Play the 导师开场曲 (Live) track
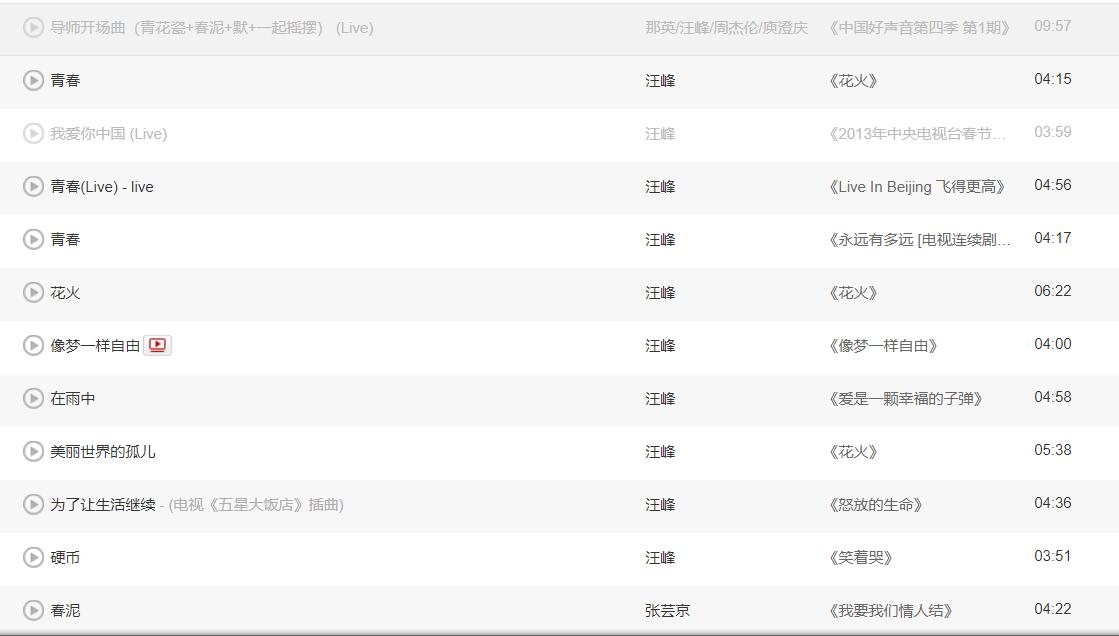The width and height of the screenshot is (1119, 636). (33, 28)
